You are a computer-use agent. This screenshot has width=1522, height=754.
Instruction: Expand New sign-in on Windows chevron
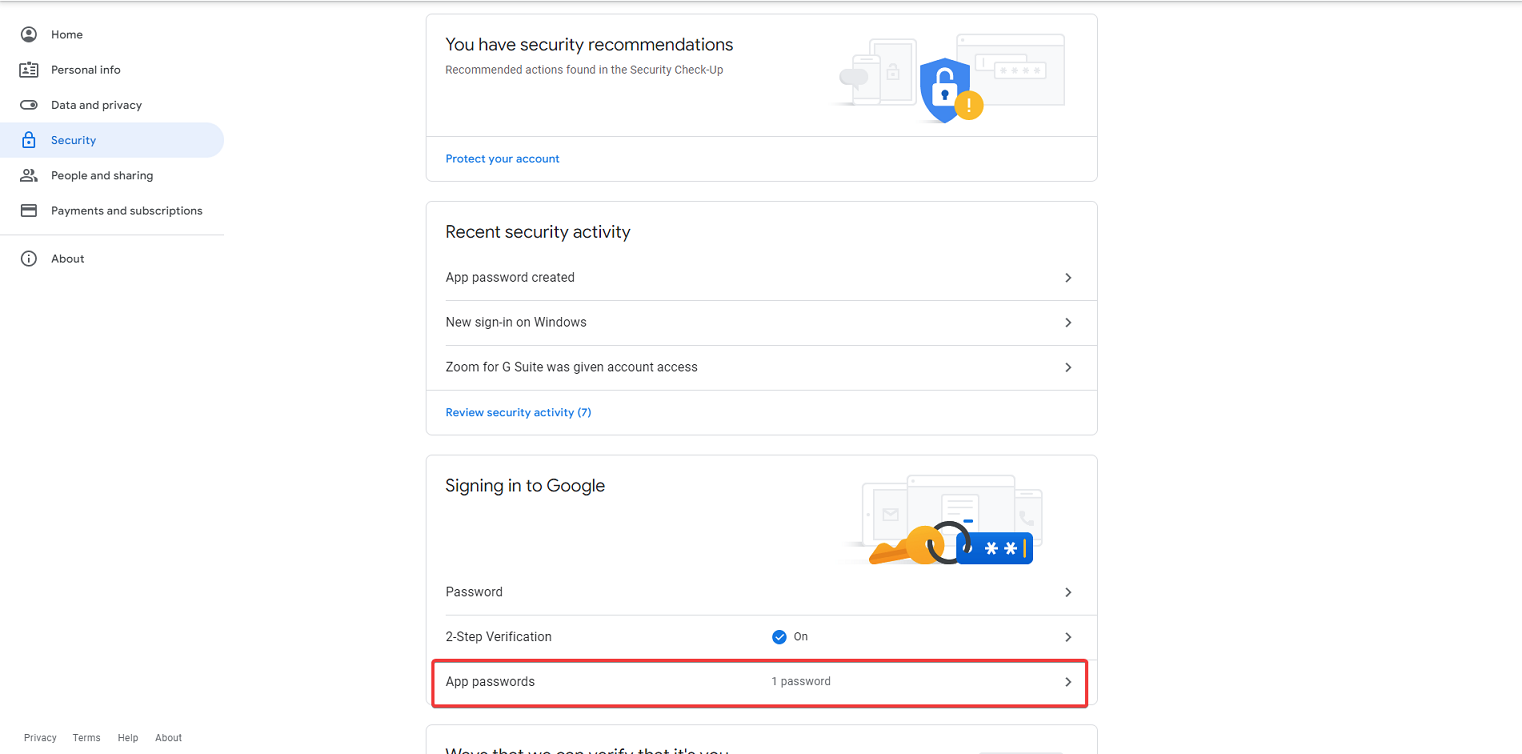tap(1068, 323)
